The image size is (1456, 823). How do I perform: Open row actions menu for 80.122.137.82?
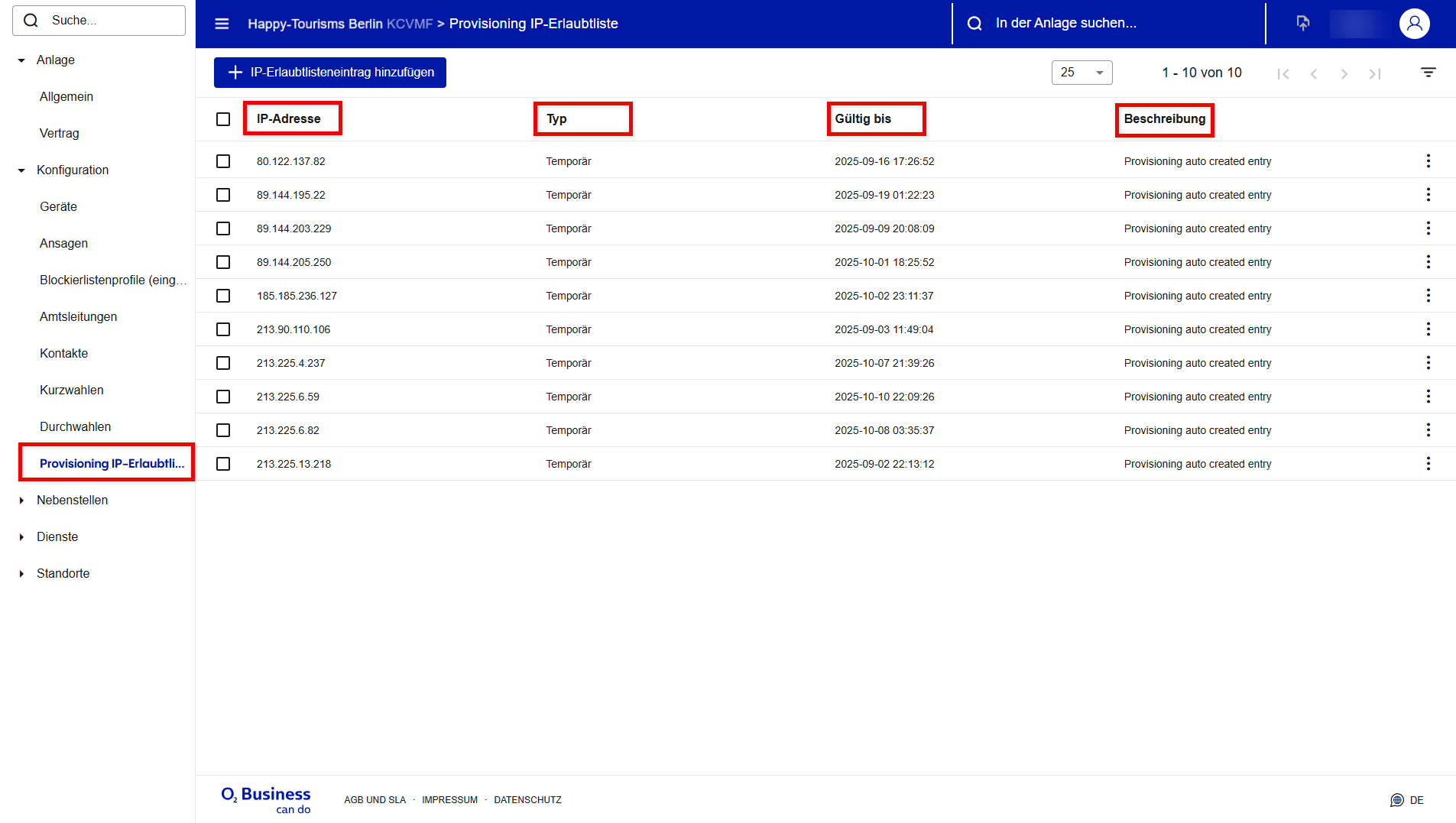coord(1428,161)
